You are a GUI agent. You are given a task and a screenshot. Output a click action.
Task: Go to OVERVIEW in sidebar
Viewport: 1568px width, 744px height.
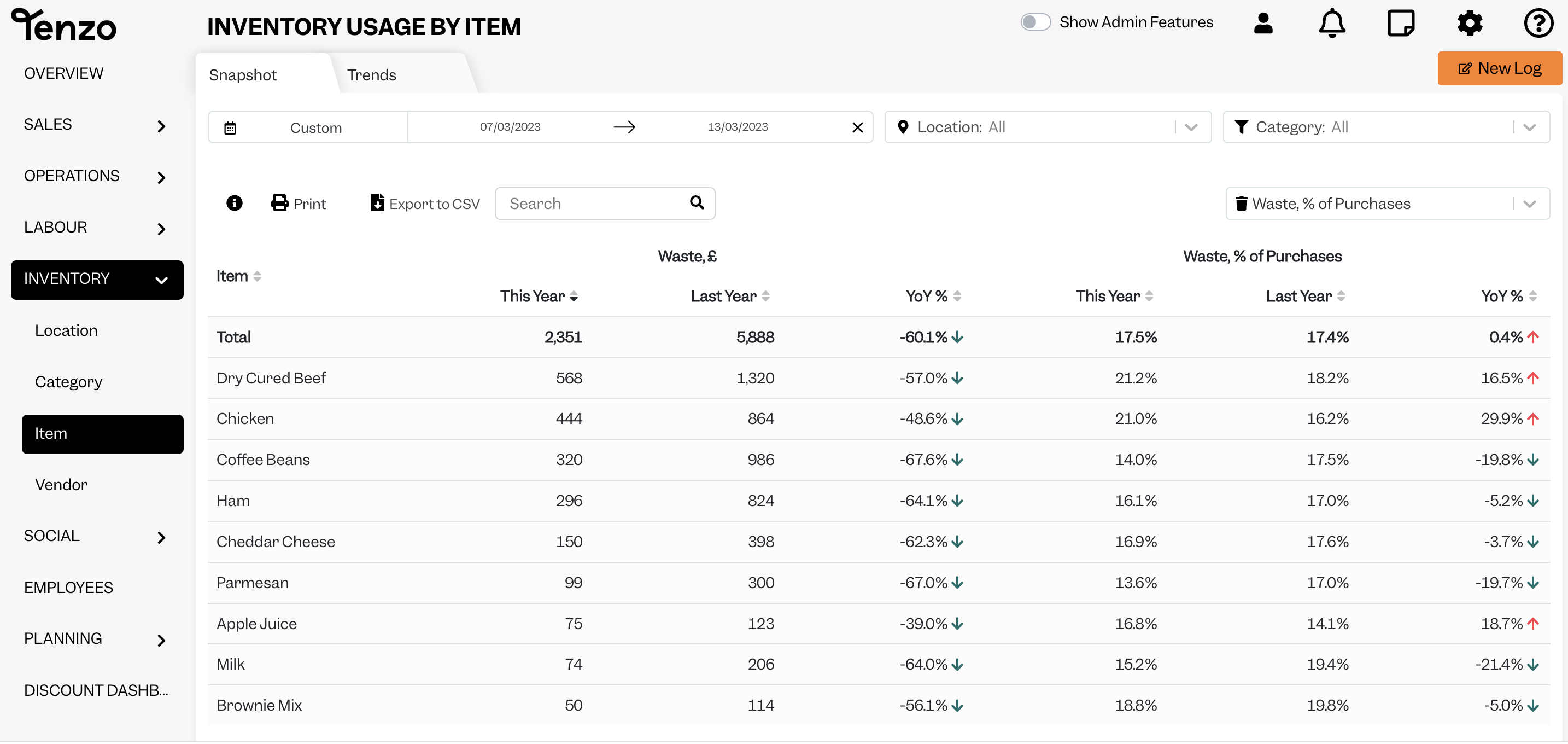click(64, 74)
